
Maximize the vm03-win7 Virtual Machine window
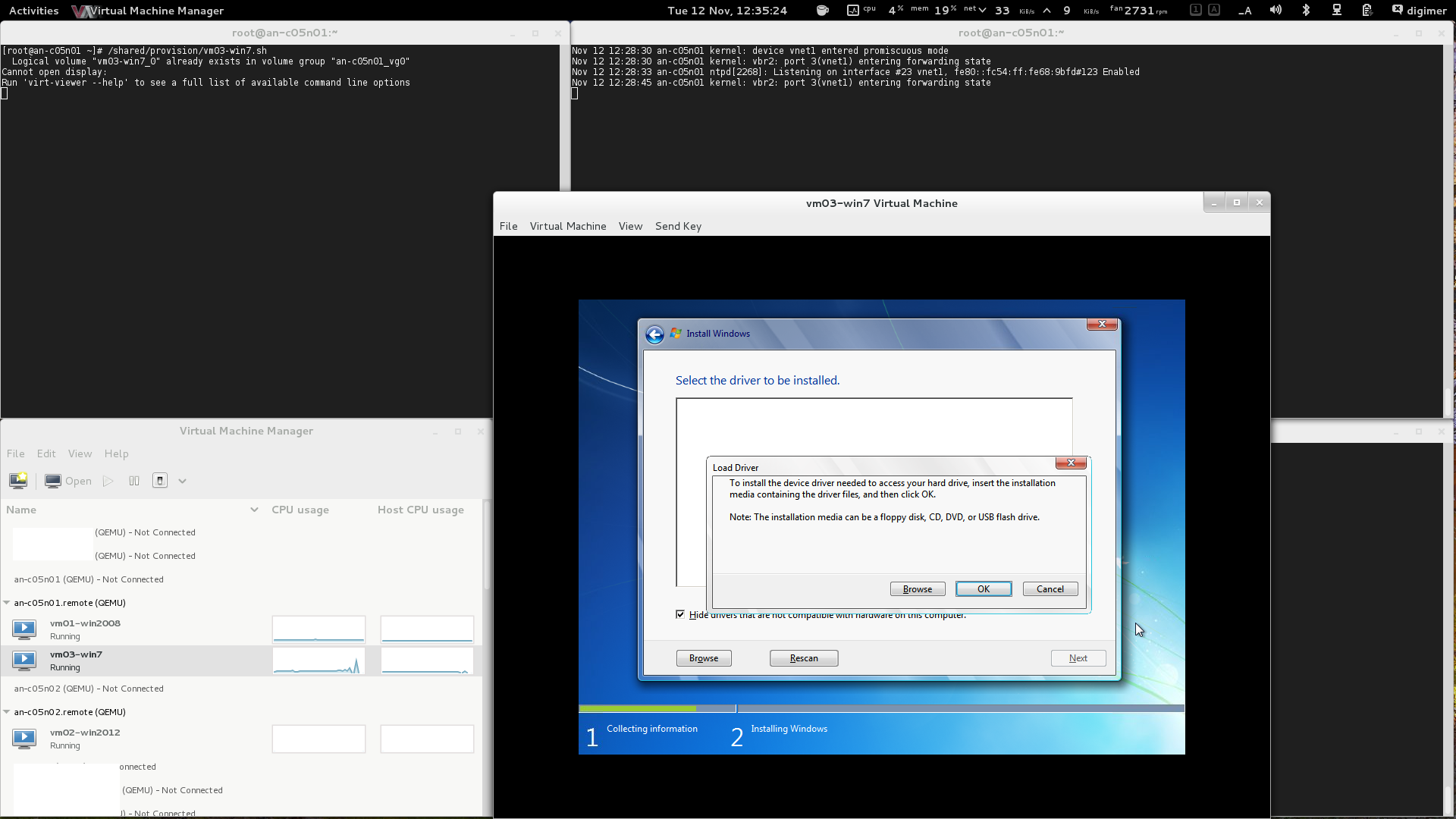[x=1237, y=203]
